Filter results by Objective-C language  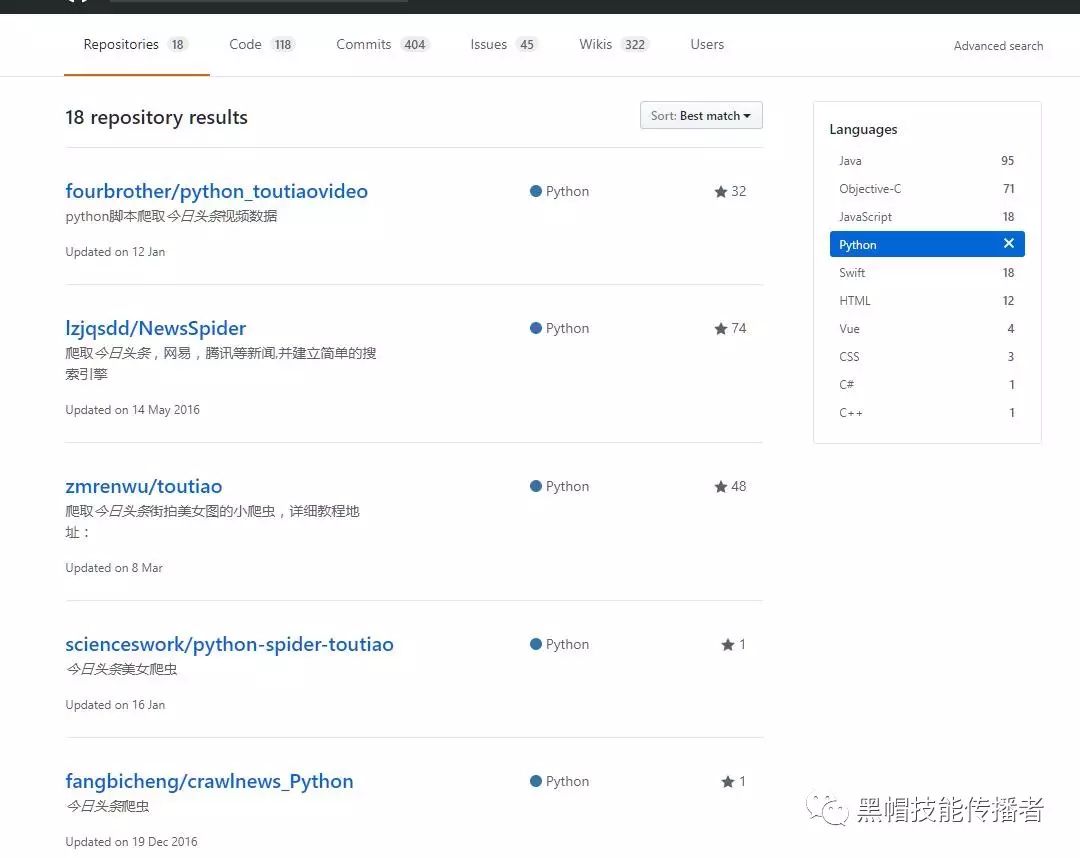(927, 189)
